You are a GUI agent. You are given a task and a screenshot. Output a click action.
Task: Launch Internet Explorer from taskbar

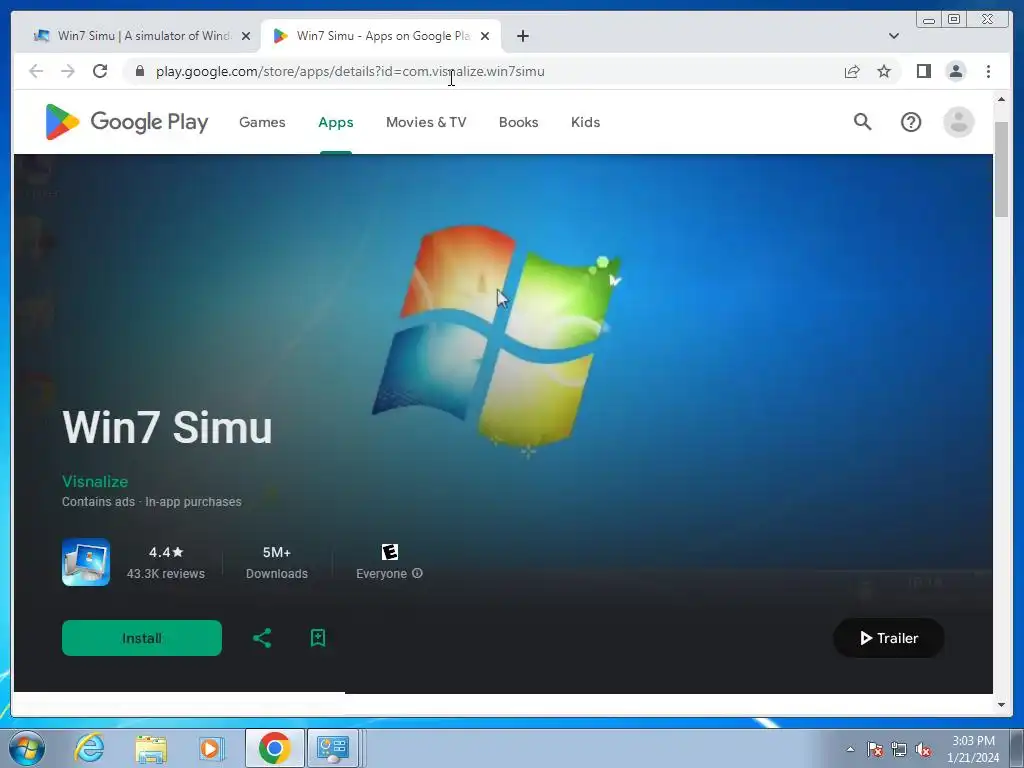89,748
